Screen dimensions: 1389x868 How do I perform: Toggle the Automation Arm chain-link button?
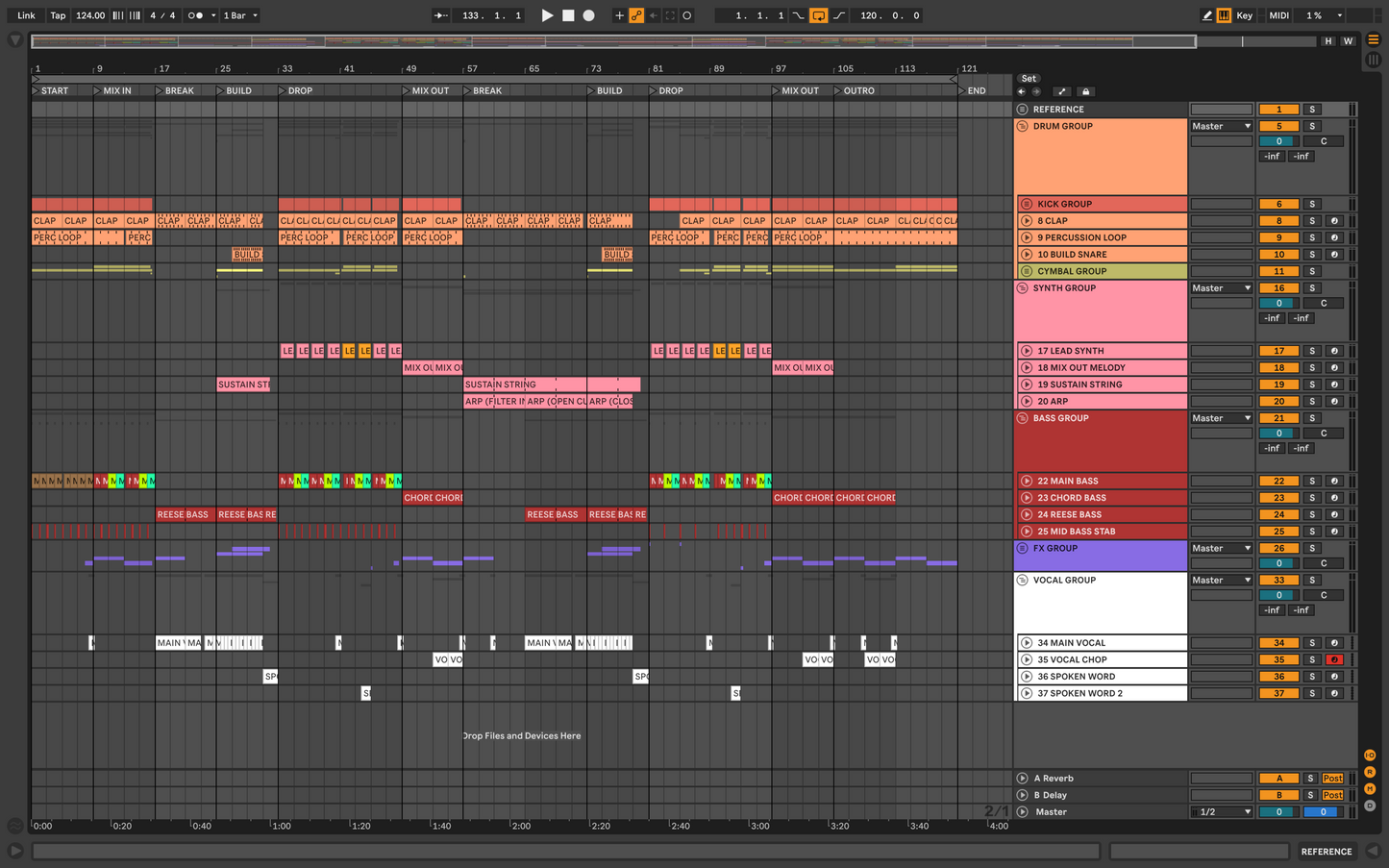coord(636,15)
